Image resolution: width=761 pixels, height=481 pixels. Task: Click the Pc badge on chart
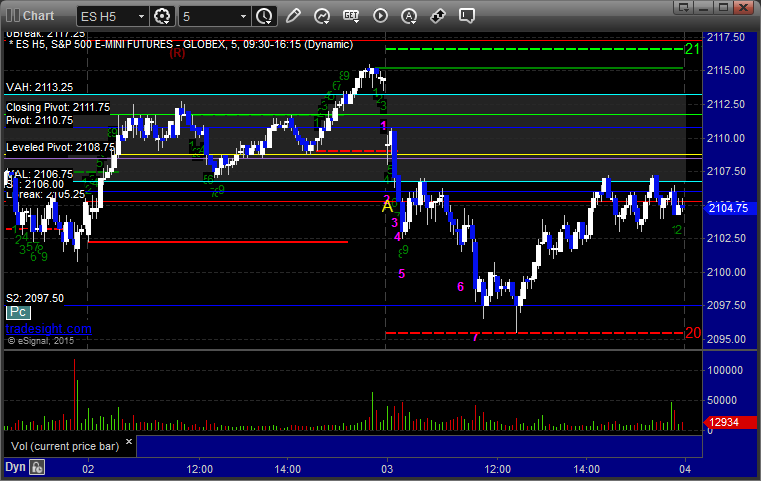[x=18, y=312]
